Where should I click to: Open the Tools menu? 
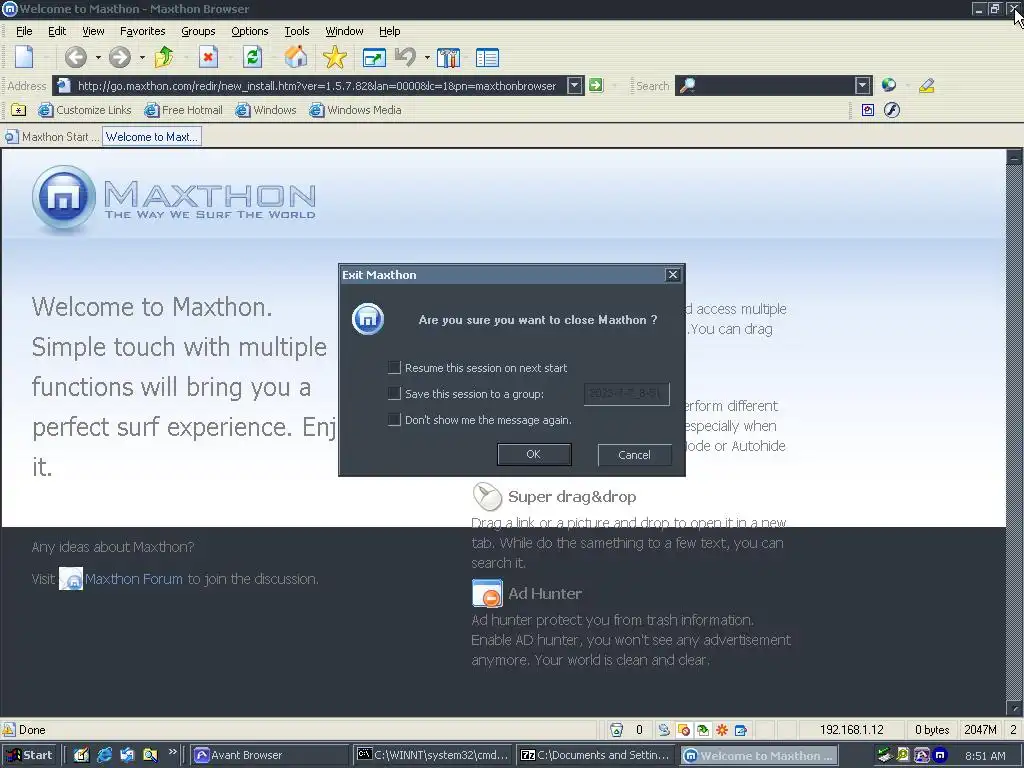tap(296, 31)
